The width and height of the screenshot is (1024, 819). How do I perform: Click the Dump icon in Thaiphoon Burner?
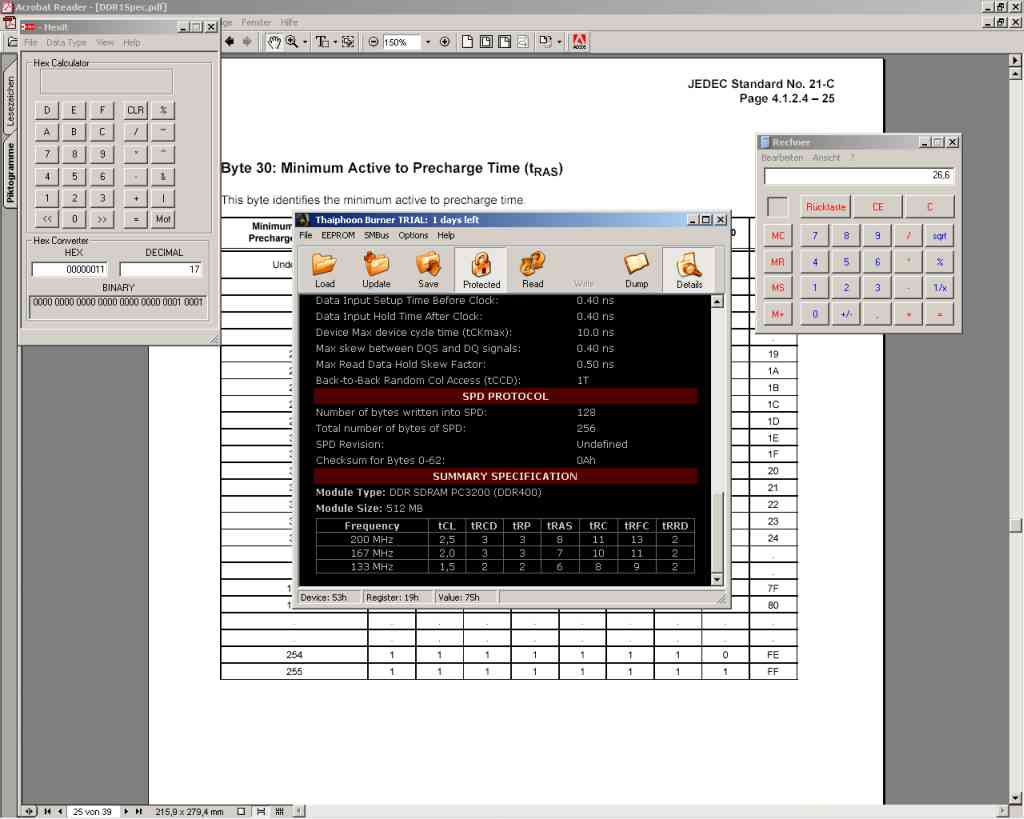(636, 269)
